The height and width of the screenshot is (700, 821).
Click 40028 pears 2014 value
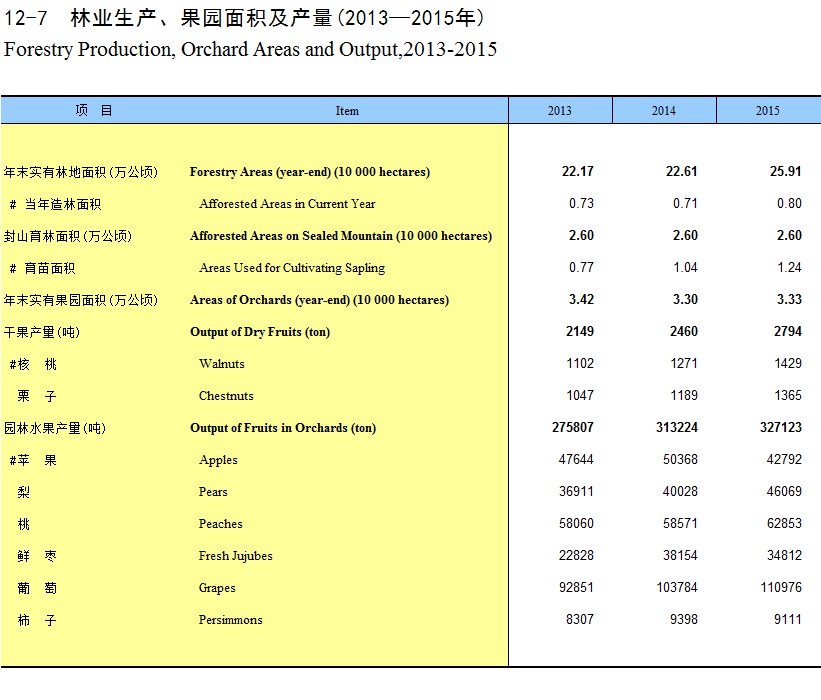coord(680,491)
